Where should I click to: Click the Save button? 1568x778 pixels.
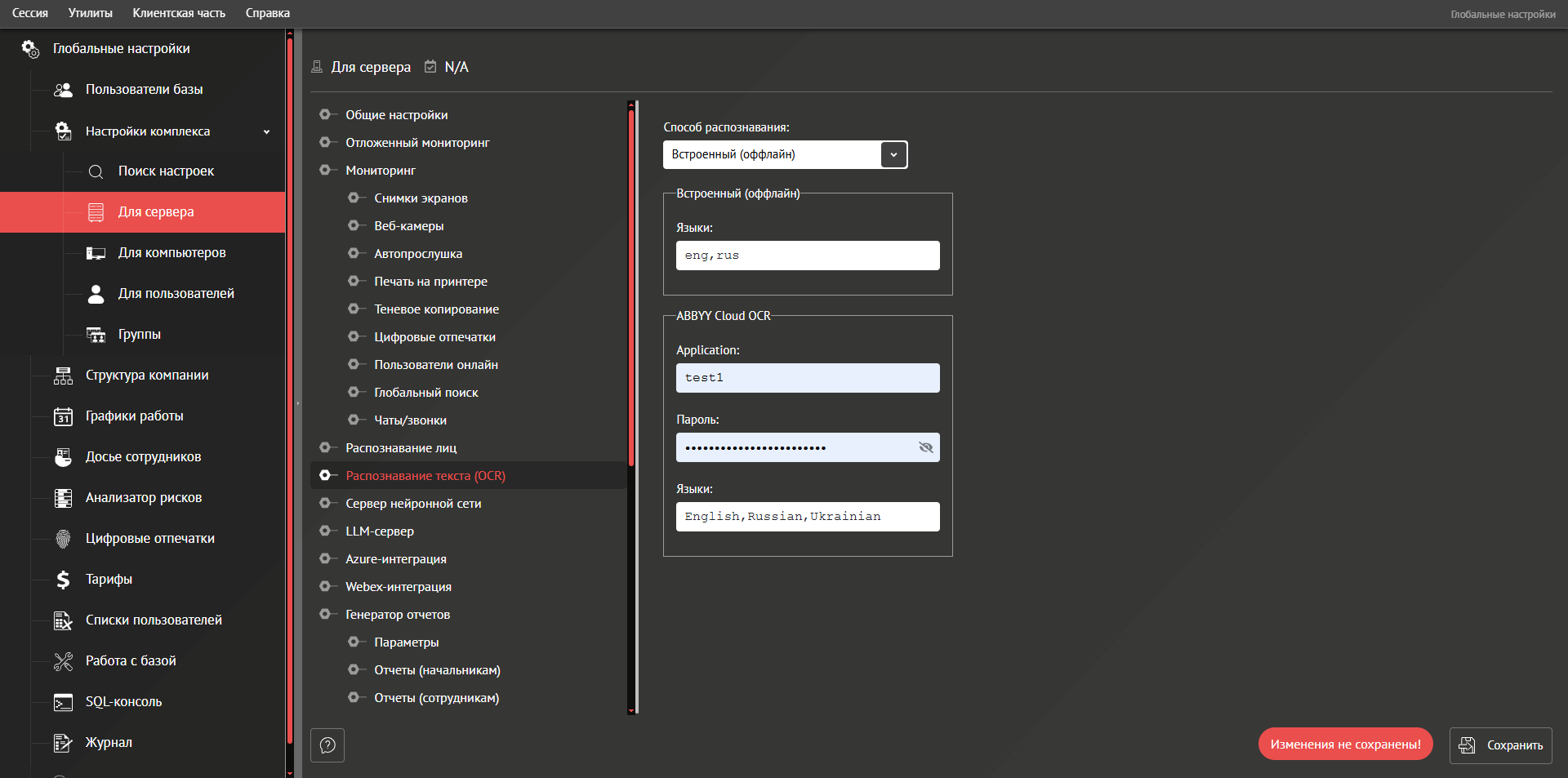tap(1500, 745)
